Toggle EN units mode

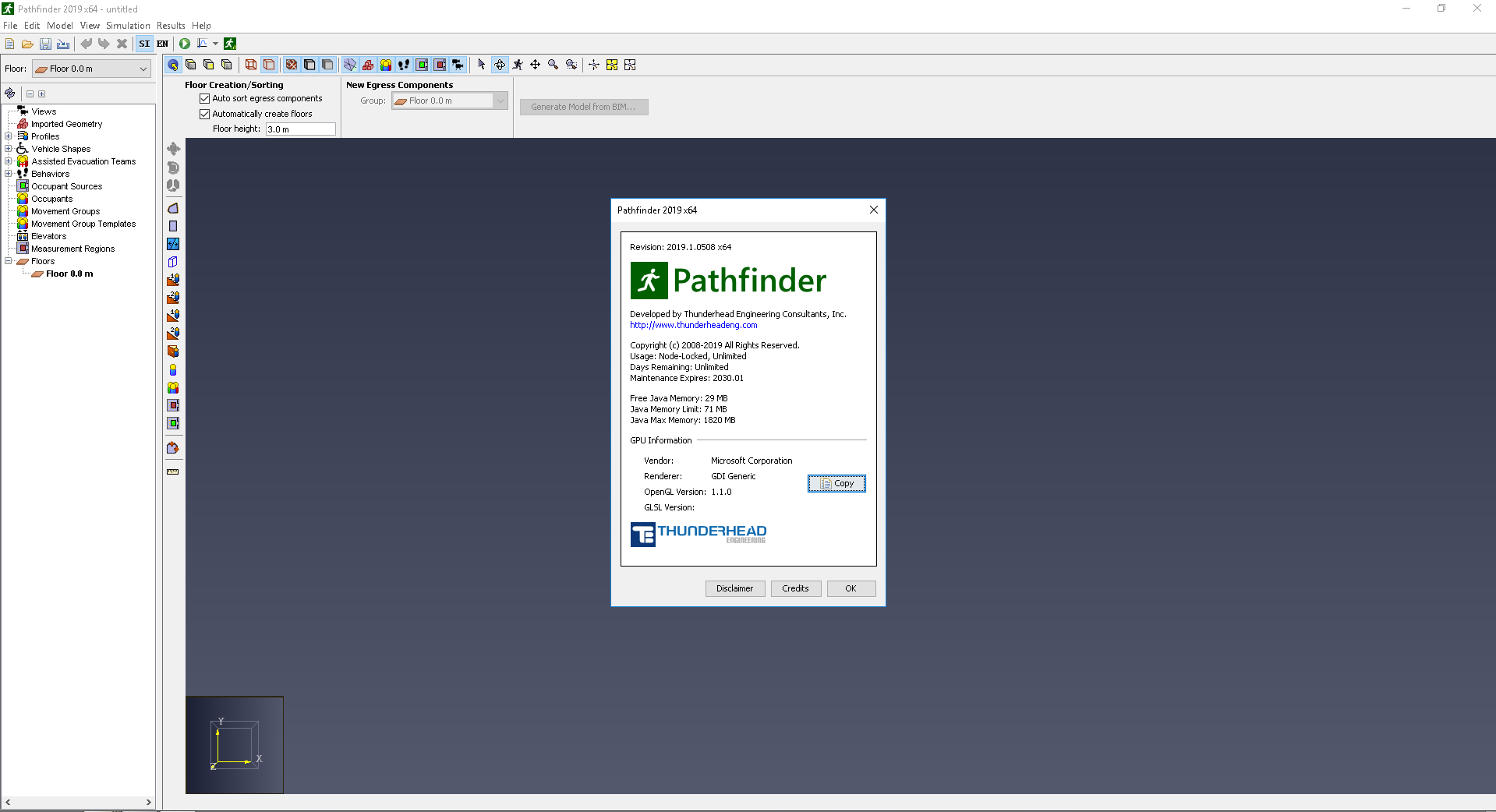coord(162,44)
